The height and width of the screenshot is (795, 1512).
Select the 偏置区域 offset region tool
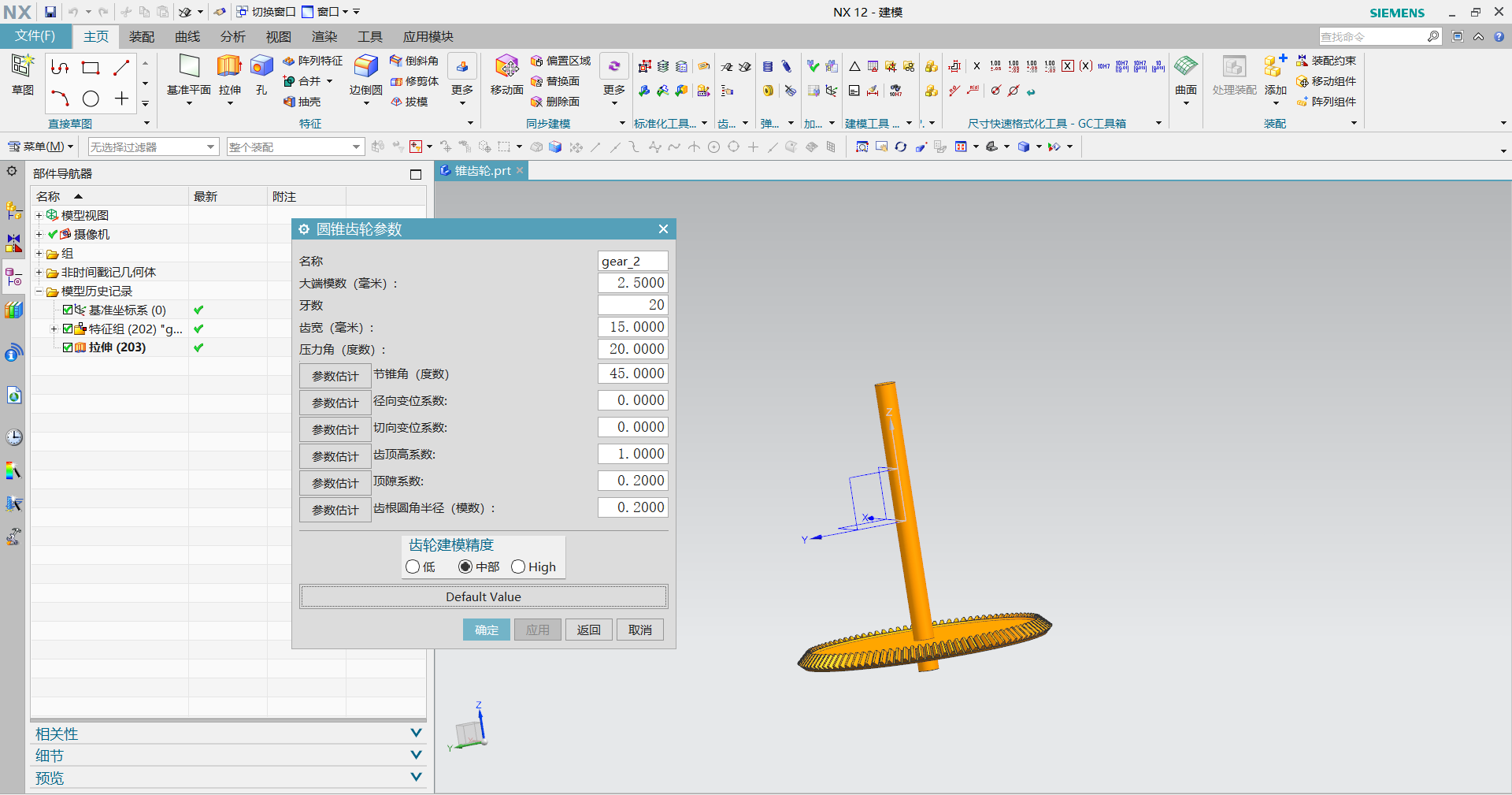pos(561,61)
